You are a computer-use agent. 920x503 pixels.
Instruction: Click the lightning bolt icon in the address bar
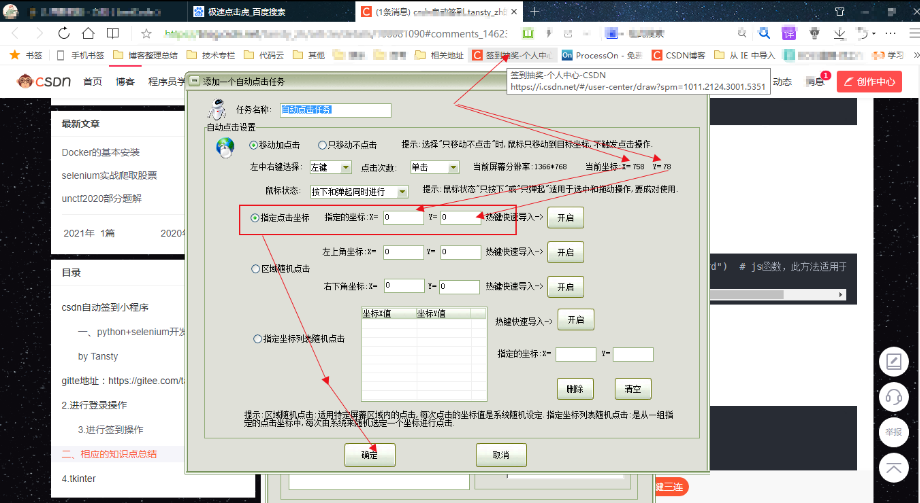pos(549,33)
